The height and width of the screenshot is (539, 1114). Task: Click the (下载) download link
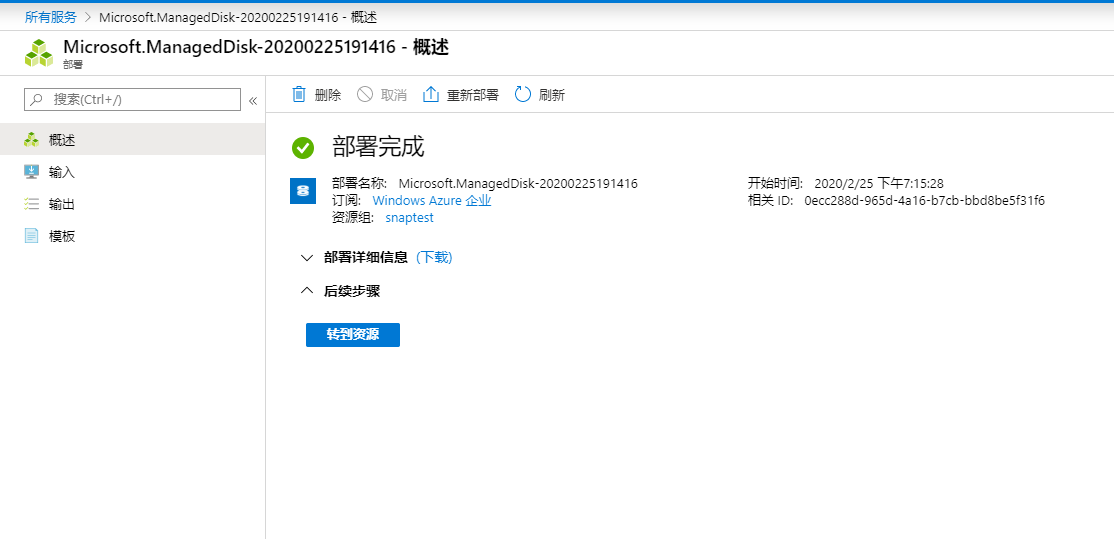pos(434,258)
